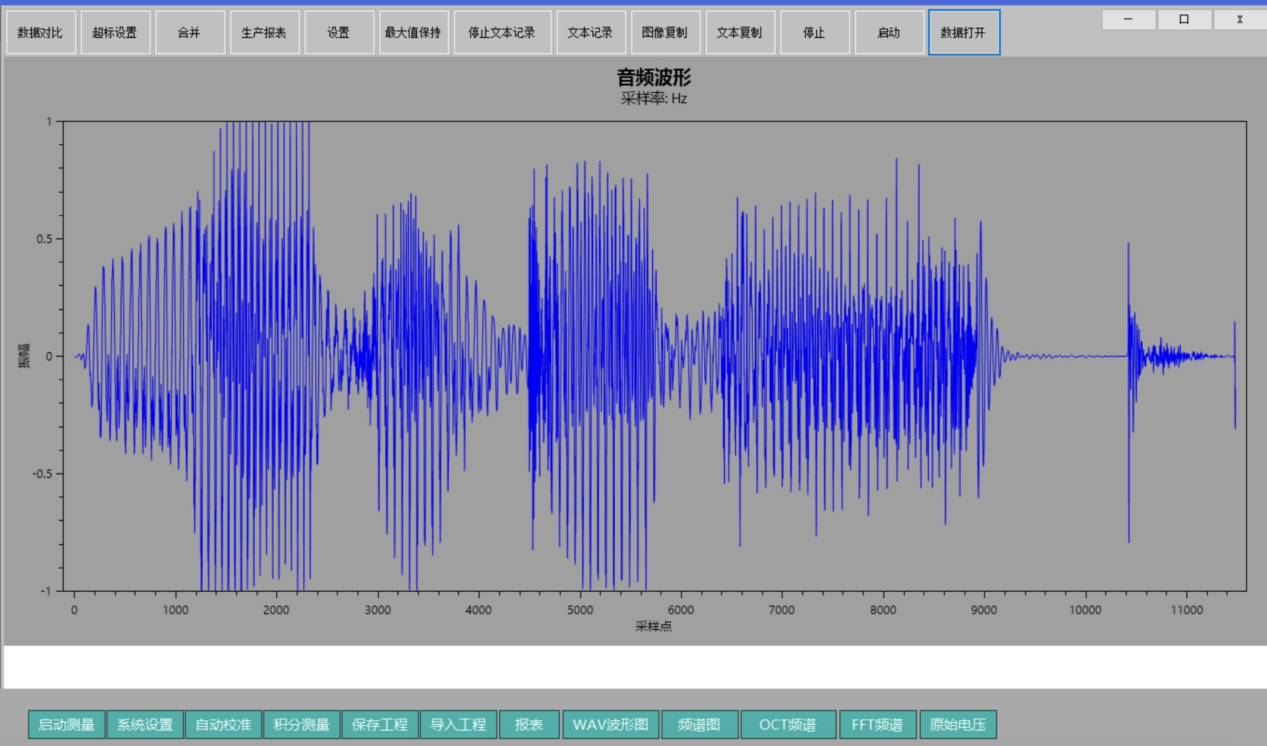Open the 生产报表 report
Image resolution: width=1267 pixels, height=746 pixels.
coord(264,33)
